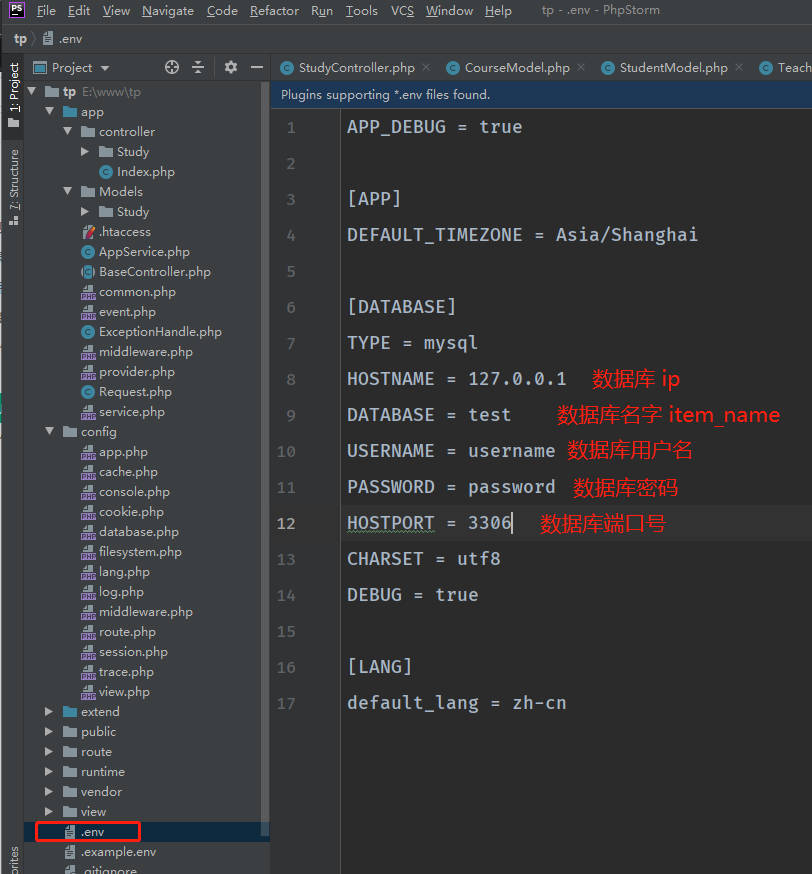Select common.php in the tree
812x874 pixels.
128,292
